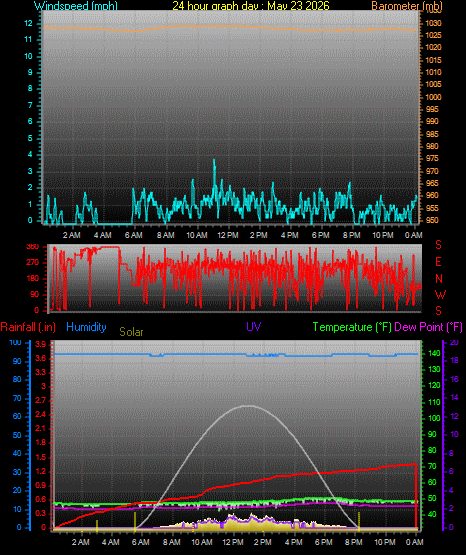Click the Solar legend label

click(131, 332)
